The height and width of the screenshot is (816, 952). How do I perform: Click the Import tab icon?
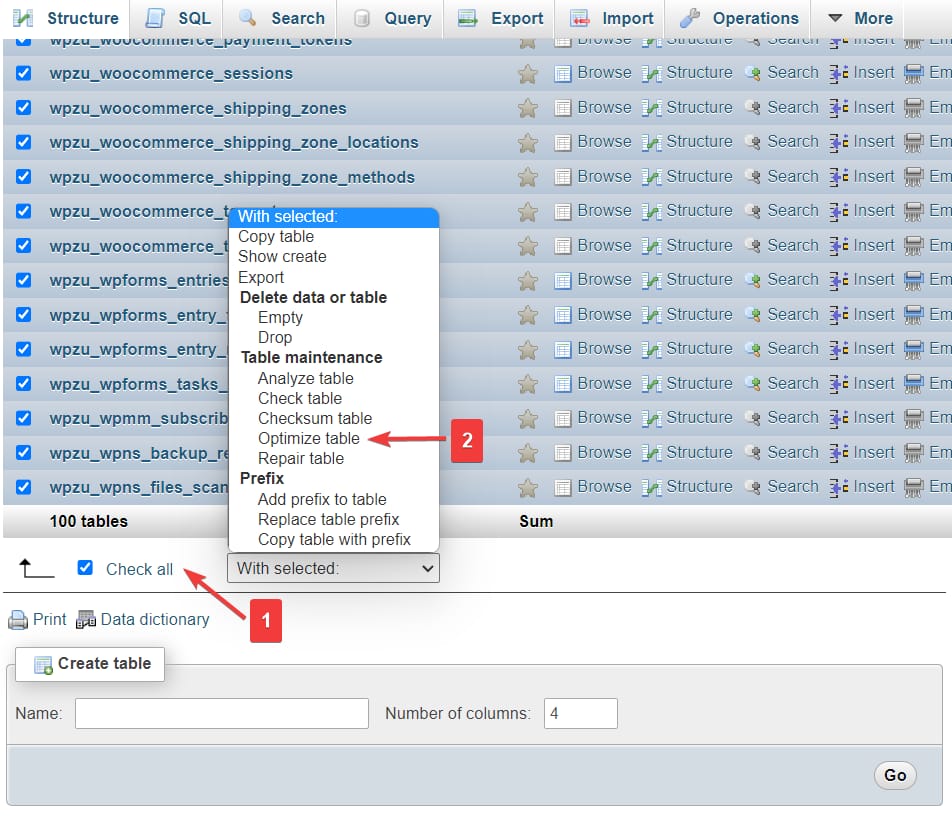click(580, 19)
